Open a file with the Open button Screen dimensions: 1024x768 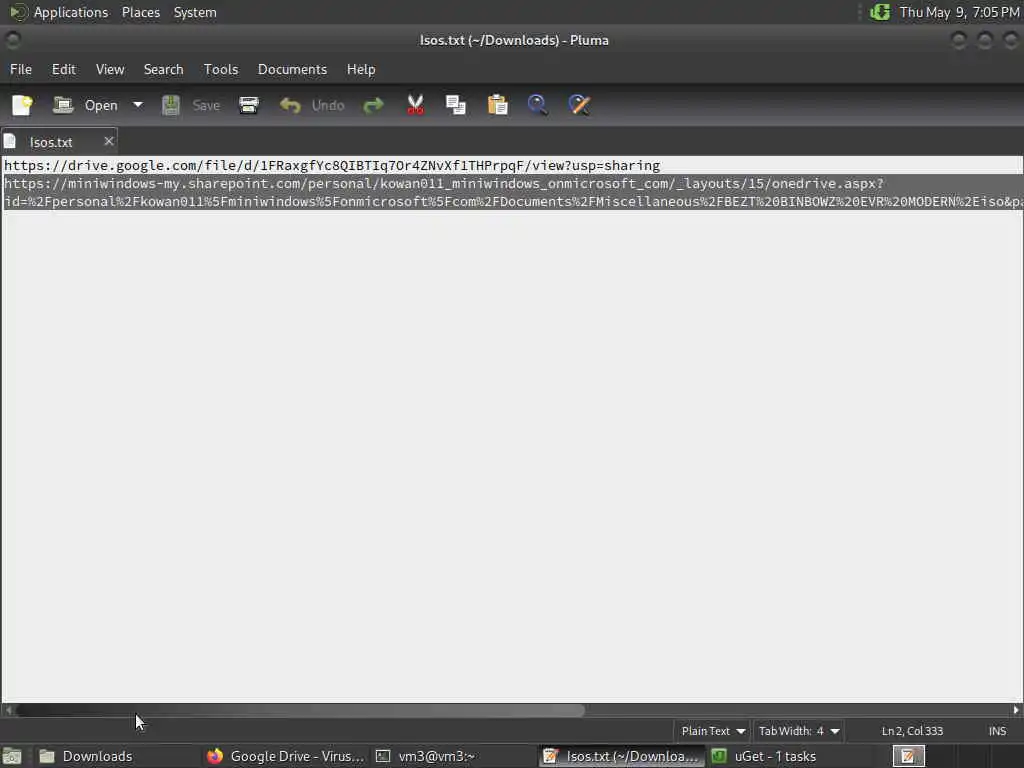86,105
